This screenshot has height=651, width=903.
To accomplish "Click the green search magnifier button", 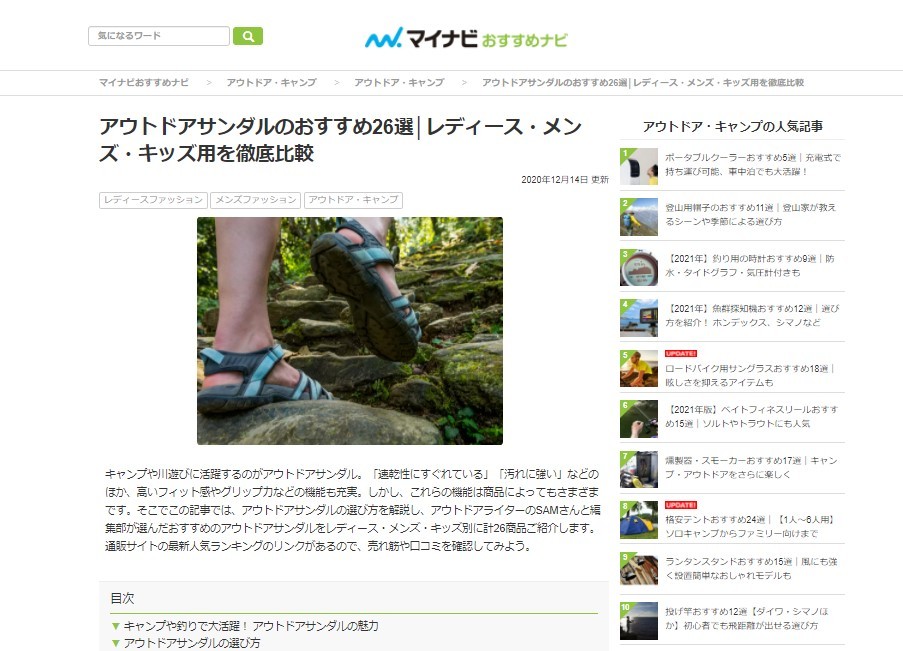I will pyautogui.click(x=248, y=36).
